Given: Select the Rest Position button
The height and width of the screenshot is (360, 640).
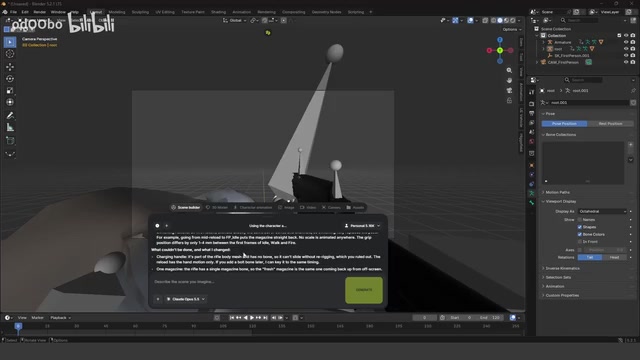Looking at the screenshot, I should coord(610,124).
